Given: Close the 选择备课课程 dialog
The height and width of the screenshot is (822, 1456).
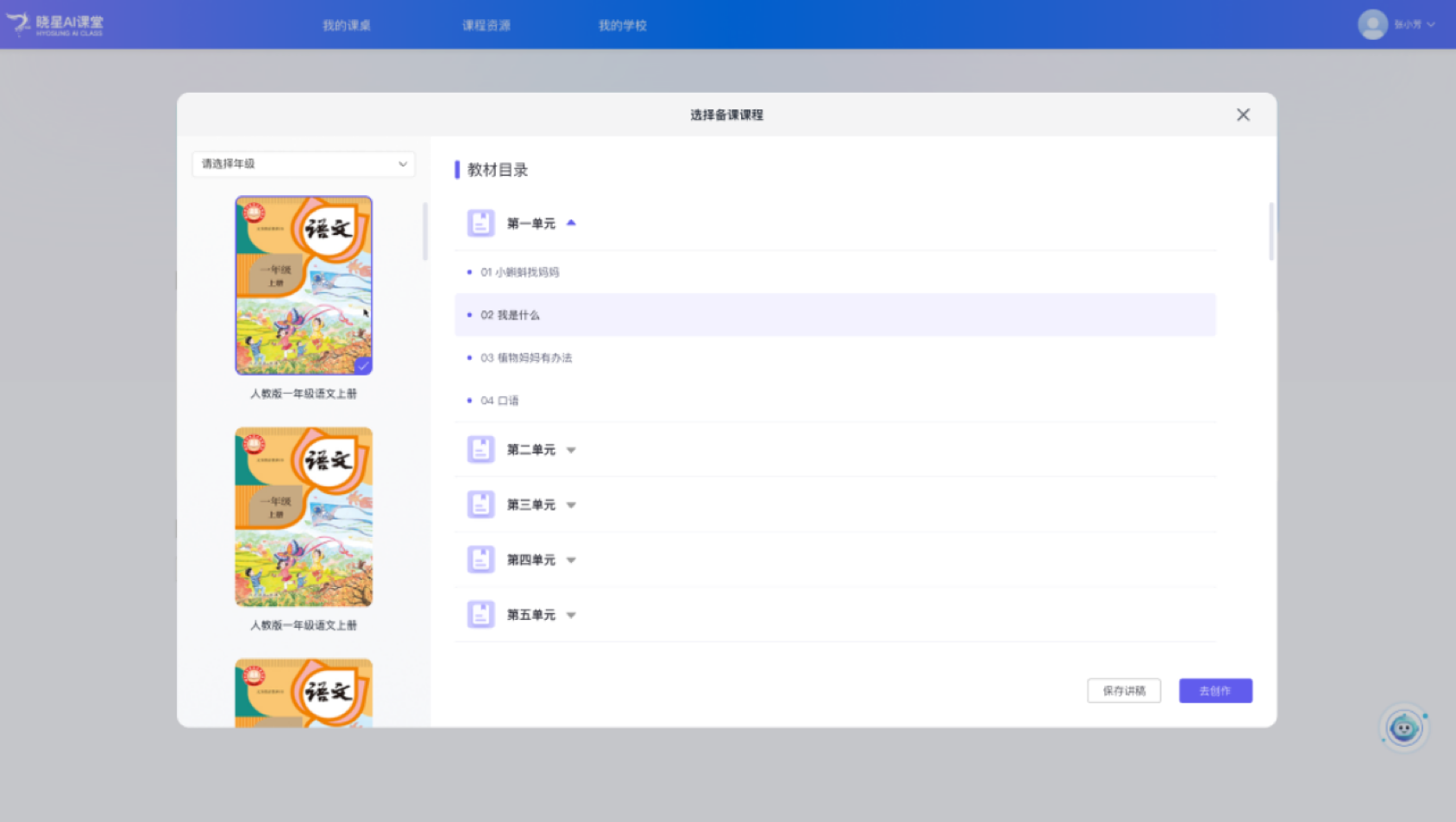Looking at the screenshot, I should [1243, 115].
